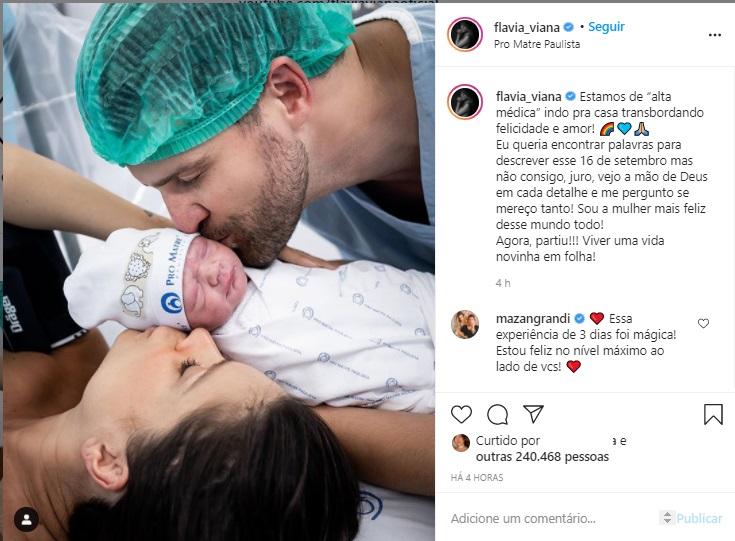Open the HÁ 4 HORAS timestamp
The width and height of the screenshot is (735, 541).
[x=477, y=478]
